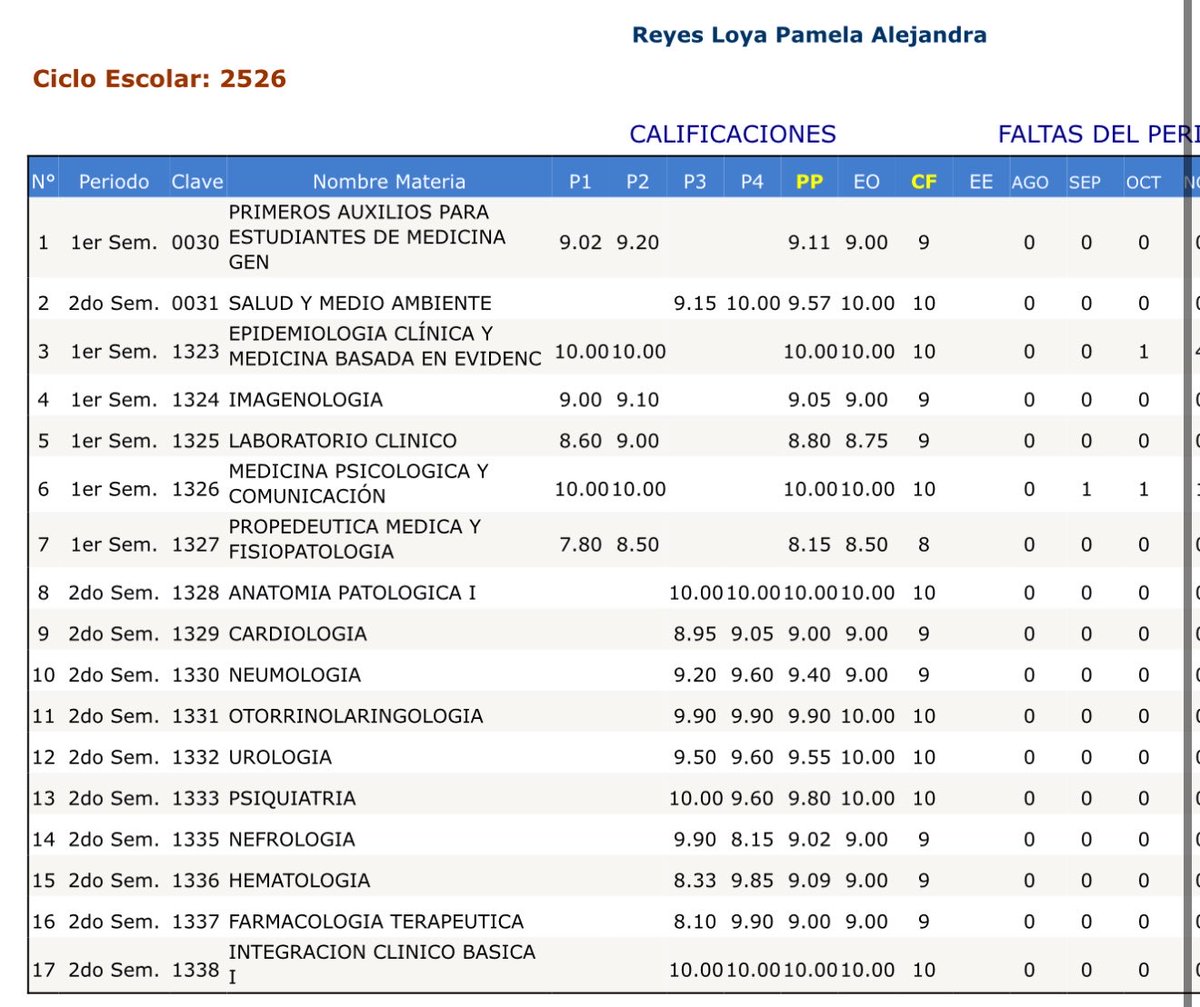
Task: Select the NEUMOLOGIA subject name
Action: pyautogui.click(x=295, y=675)
